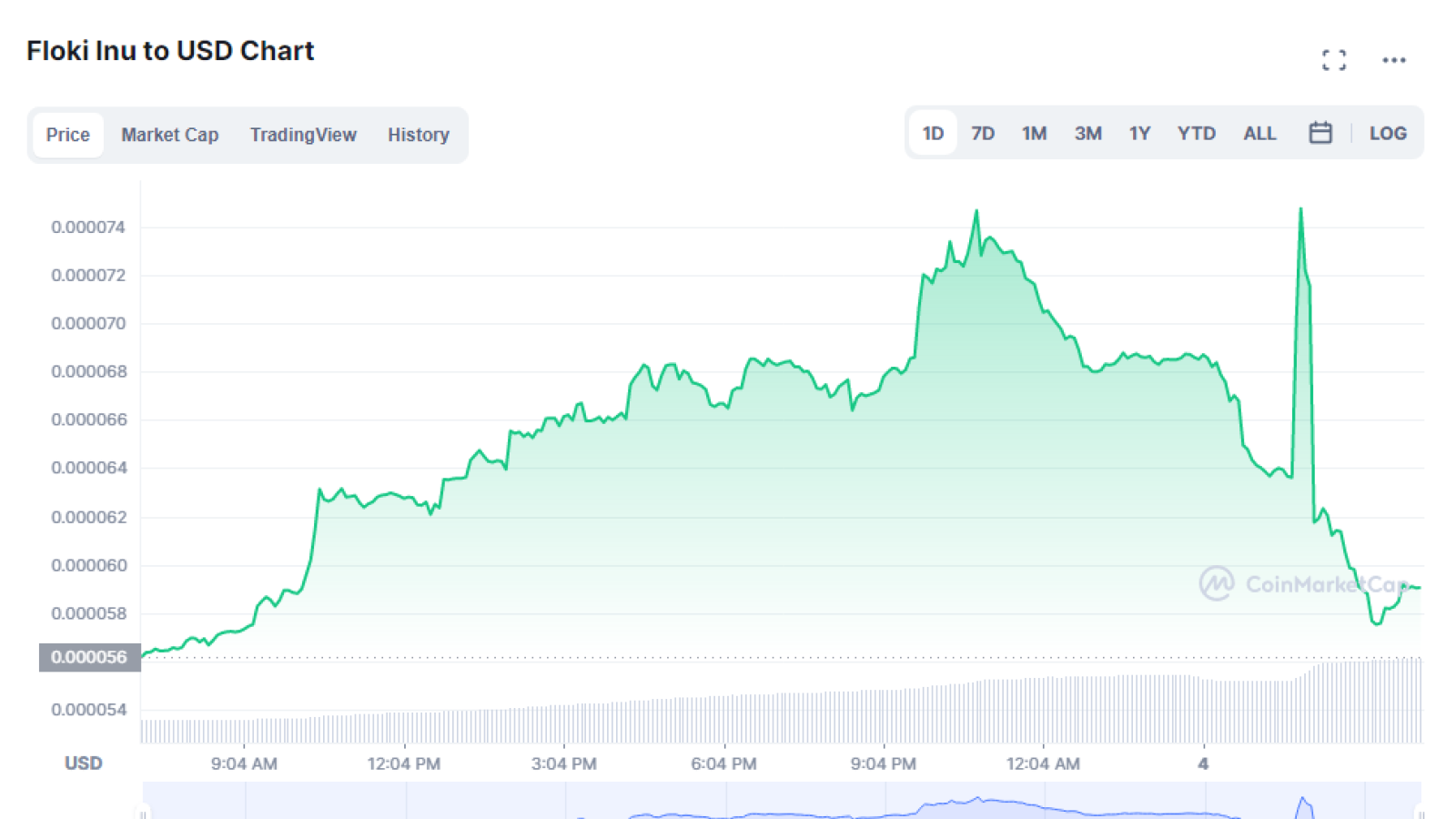
Task: Select the 7D time range
Action: click(983, 133)
